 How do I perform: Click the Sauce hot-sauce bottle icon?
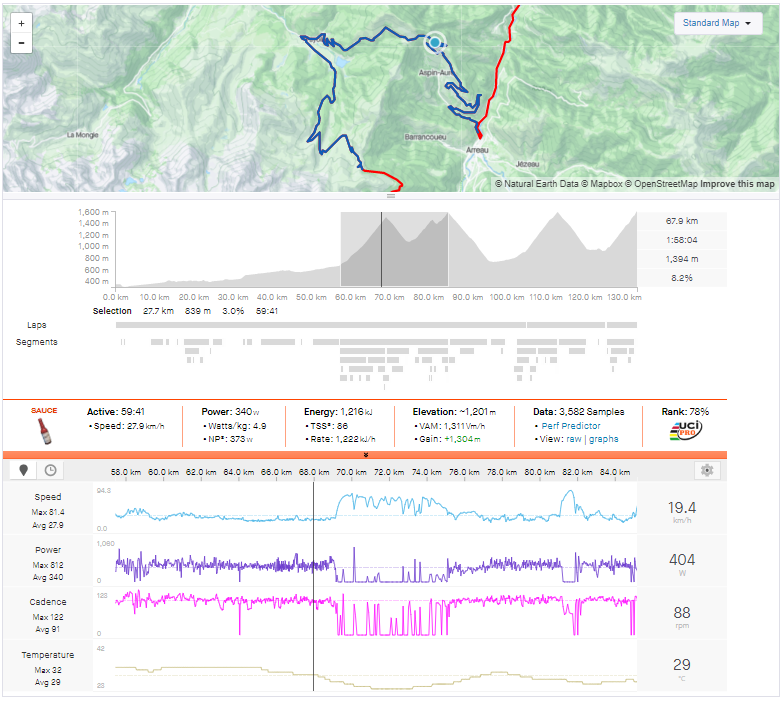[43, 431]
